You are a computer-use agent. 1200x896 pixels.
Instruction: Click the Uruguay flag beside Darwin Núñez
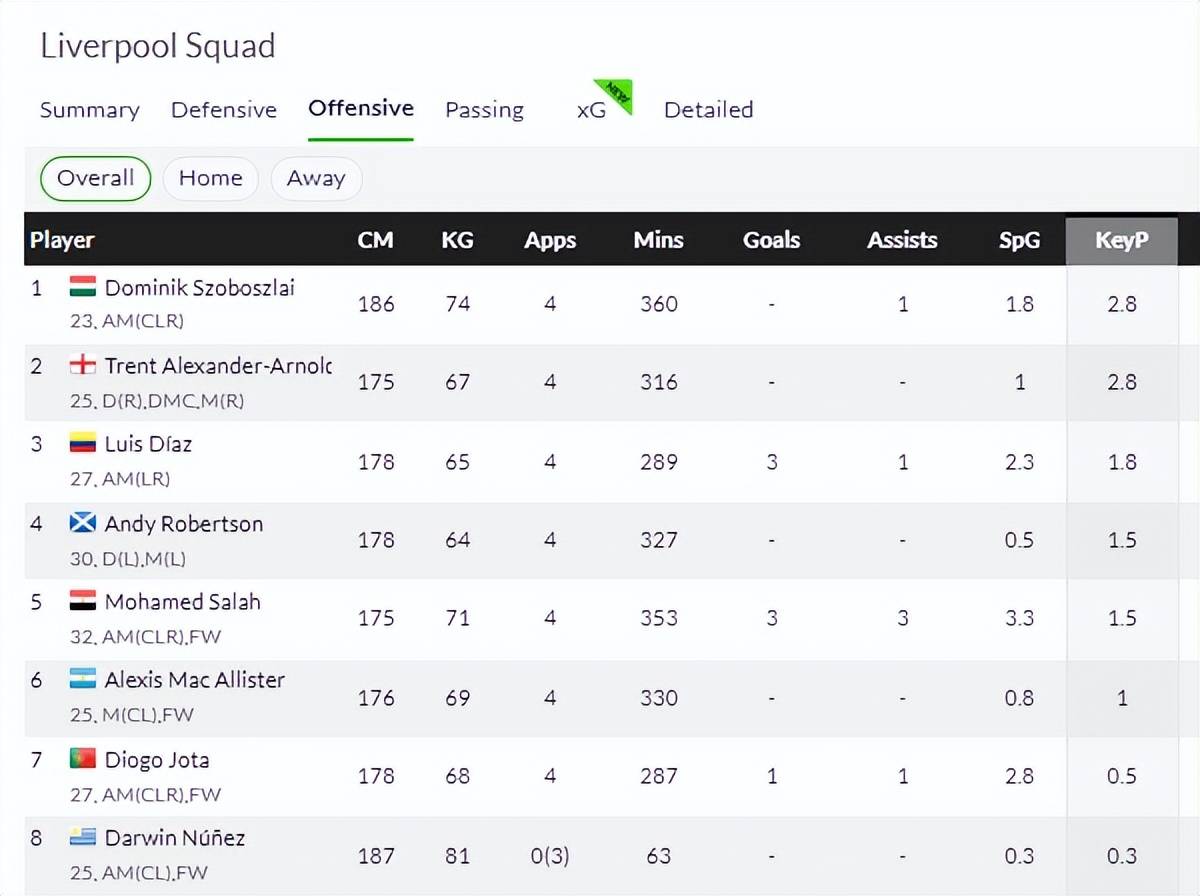tap(82, 837)
